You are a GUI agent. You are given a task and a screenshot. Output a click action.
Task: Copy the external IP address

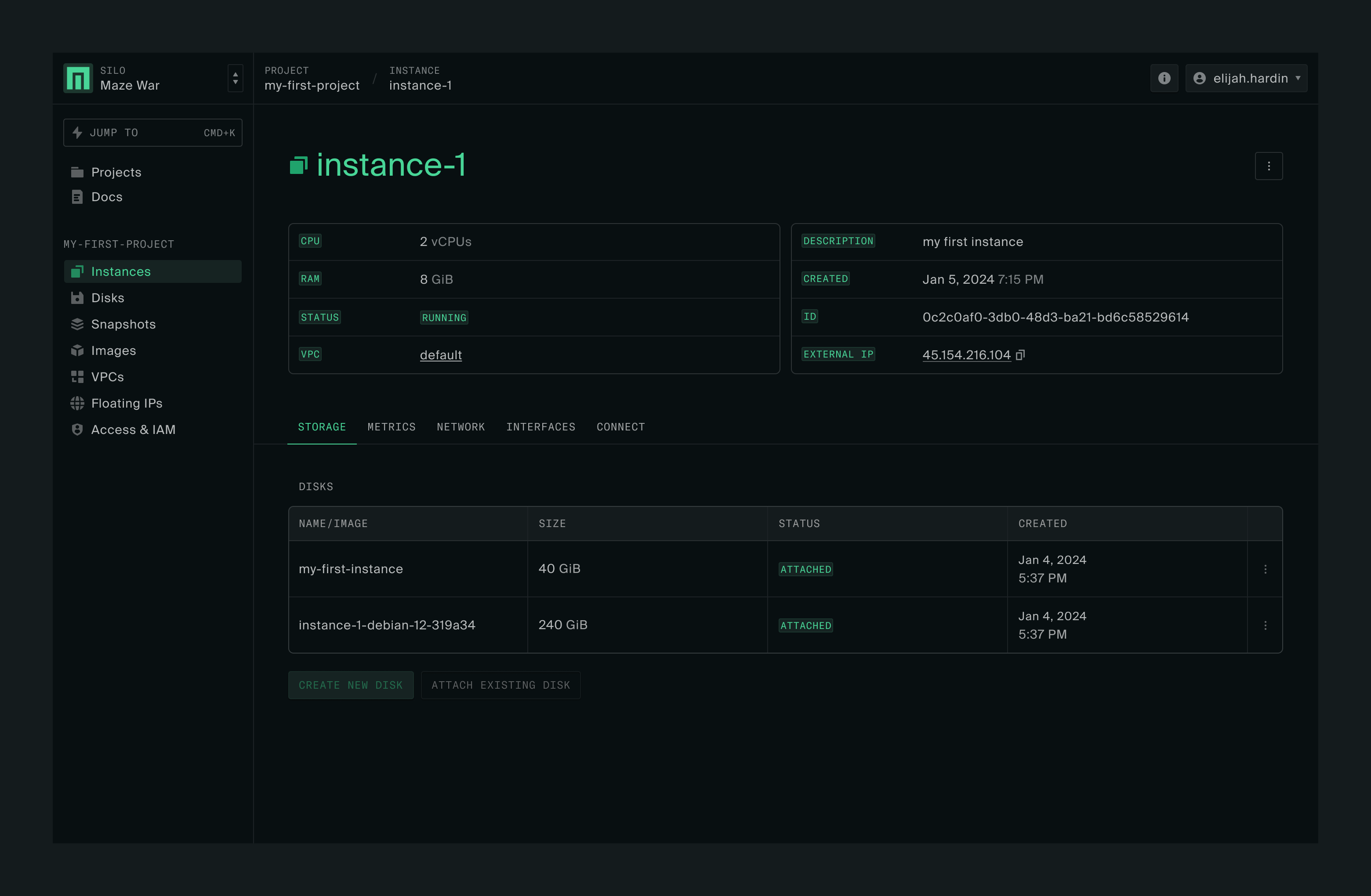(1020, 355)
